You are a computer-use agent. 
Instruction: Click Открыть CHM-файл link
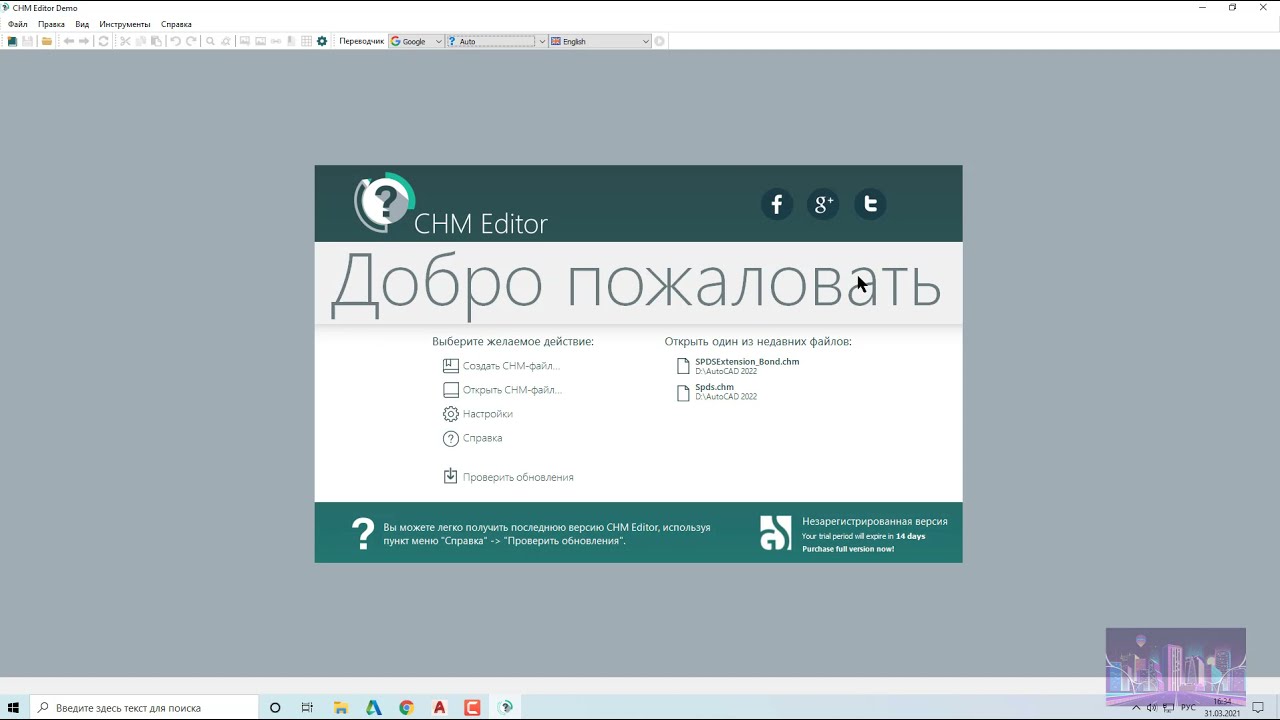[x=512, y=390]
